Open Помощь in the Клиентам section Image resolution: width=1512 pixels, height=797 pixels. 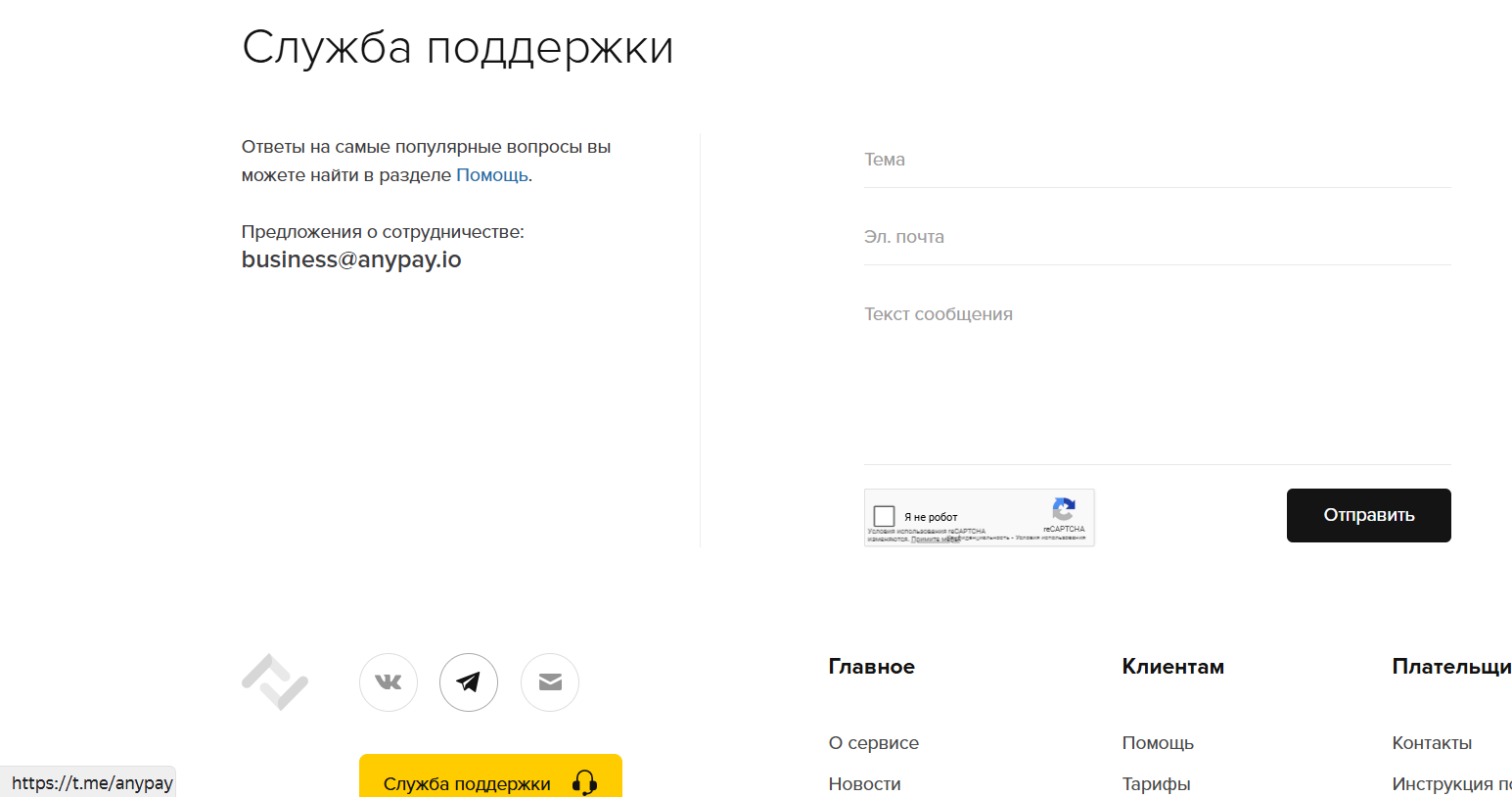[x=1158, y=742]
